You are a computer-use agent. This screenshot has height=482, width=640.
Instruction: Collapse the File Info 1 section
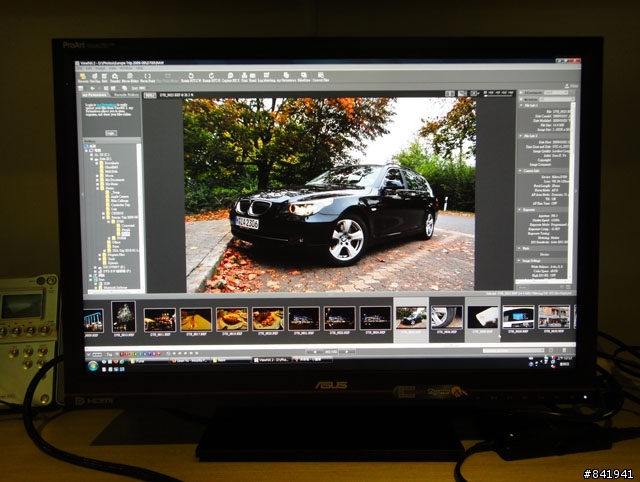pyautogui.click(x=521, y=105)
